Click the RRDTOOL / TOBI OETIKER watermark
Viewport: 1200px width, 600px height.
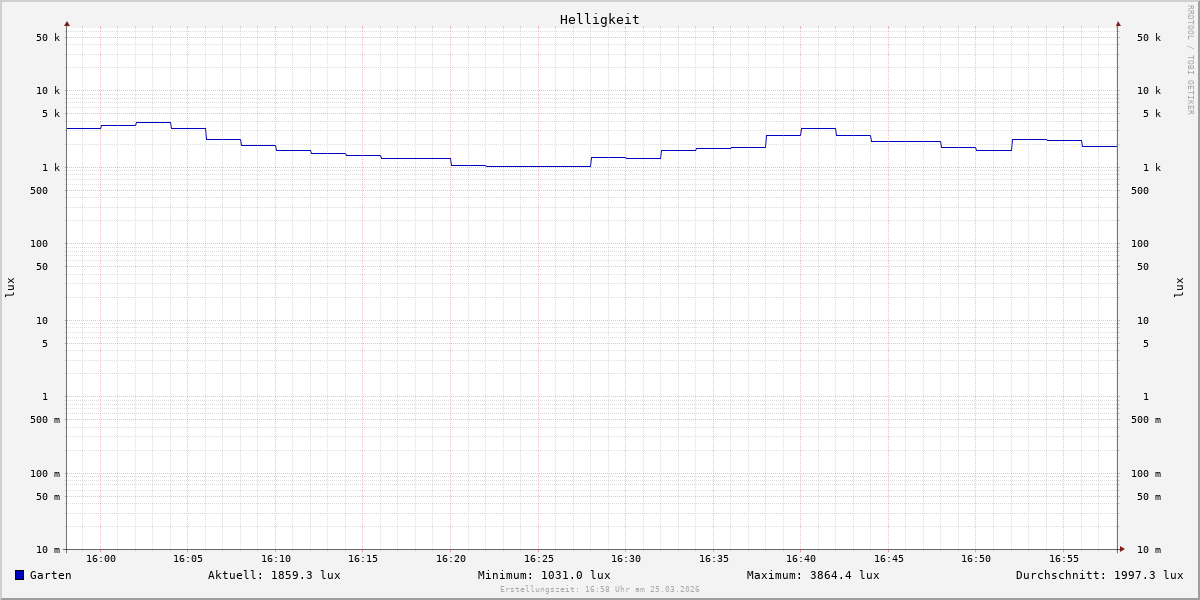pos(1190,60)
